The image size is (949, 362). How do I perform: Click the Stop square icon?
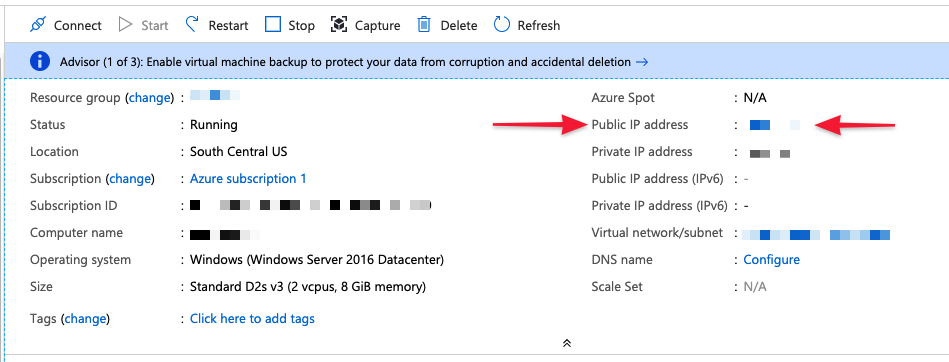click(x=274, y=25)
